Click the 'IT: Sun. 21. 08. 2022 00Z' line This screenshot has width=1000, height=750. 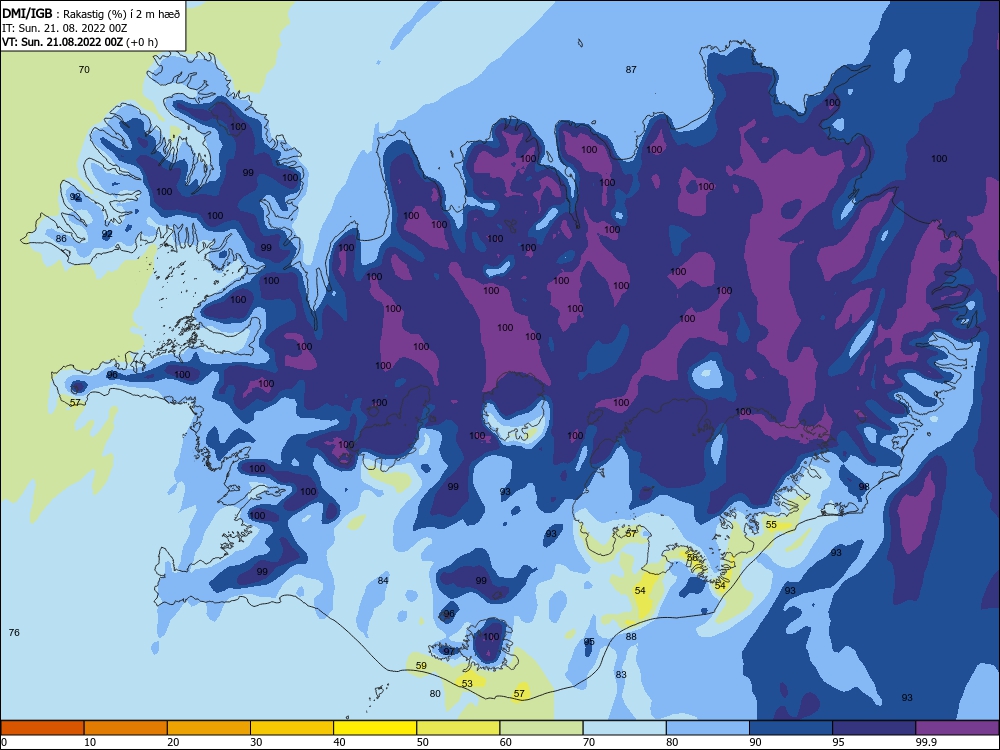point(64,28)
